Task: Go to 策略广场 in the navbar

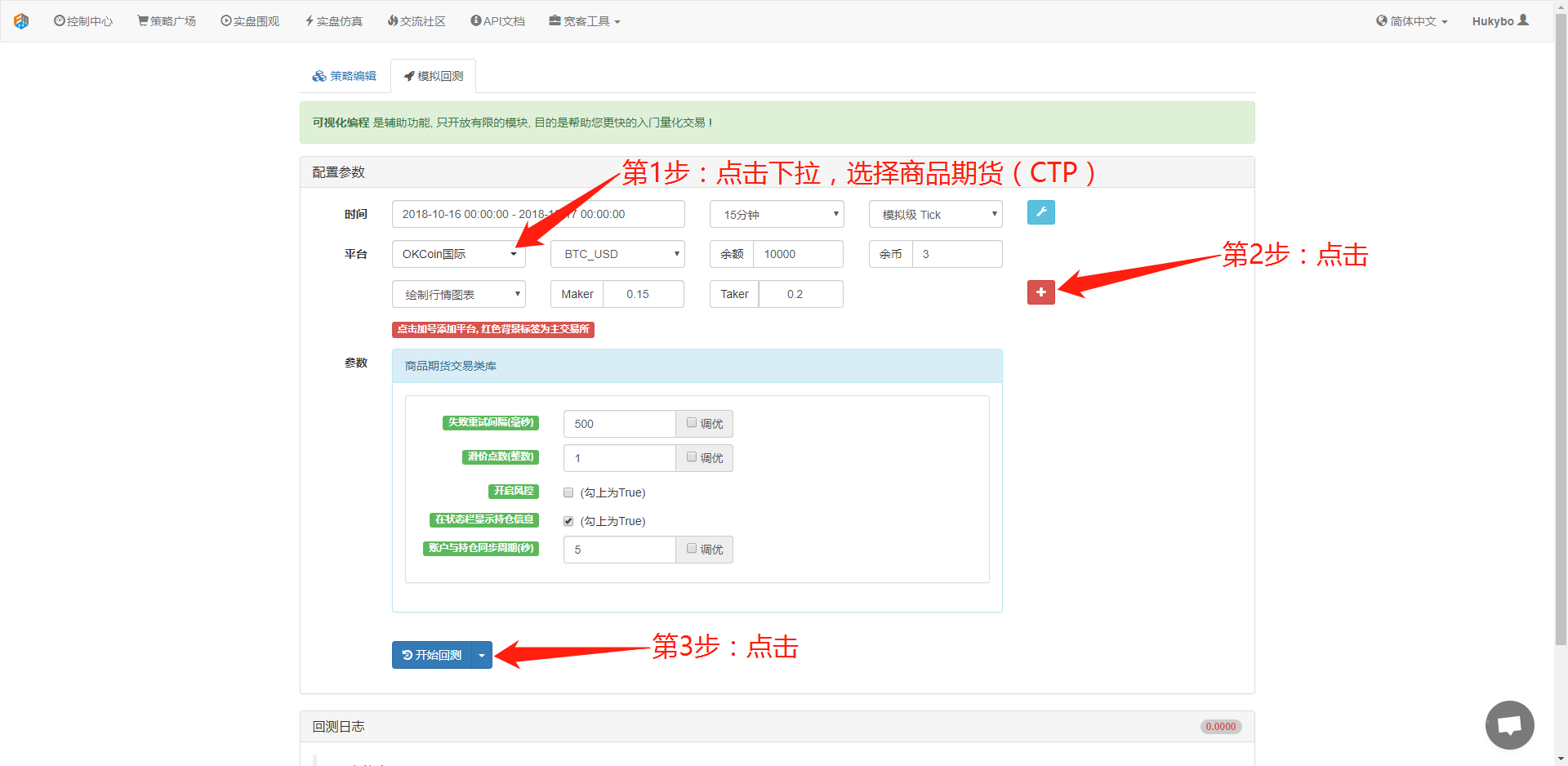Action: coord(167,21)
